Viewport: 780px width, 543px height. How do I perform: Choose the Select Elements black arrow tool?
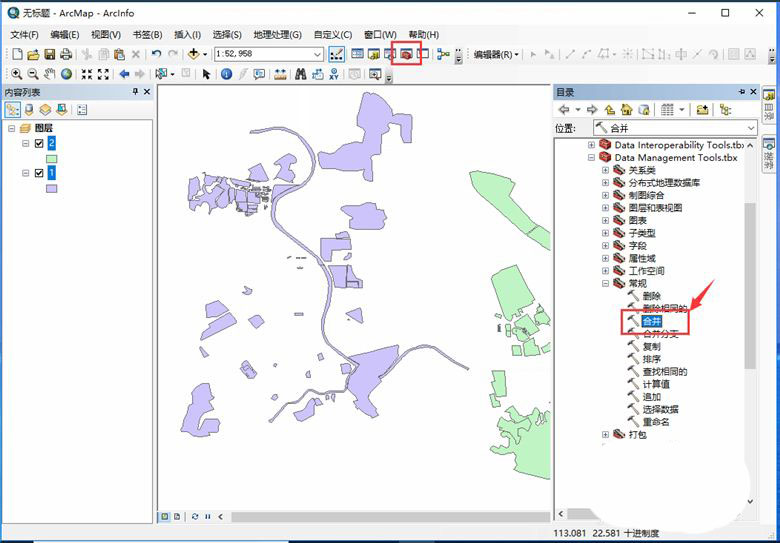click(206, 74)
